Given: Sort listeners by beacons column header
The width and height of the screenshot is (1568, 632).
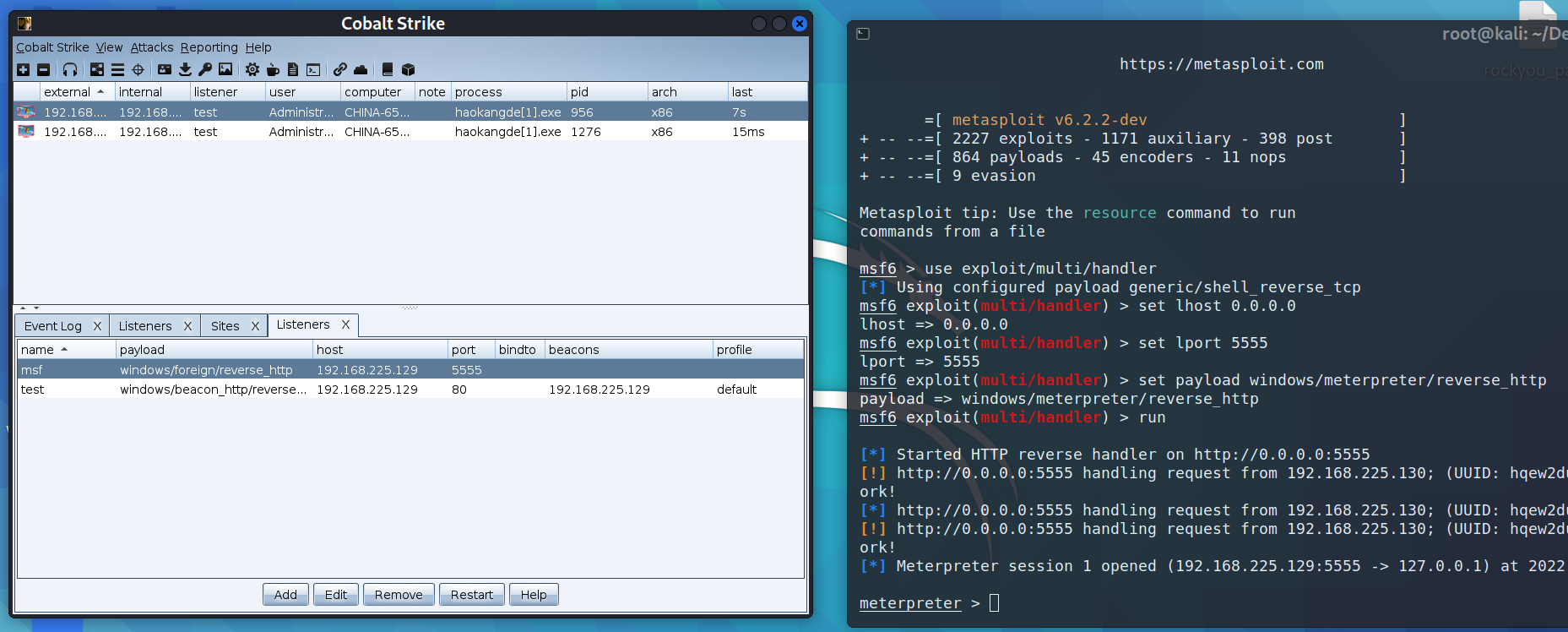Looking at the screenshot, I should [x=629, y=350].
